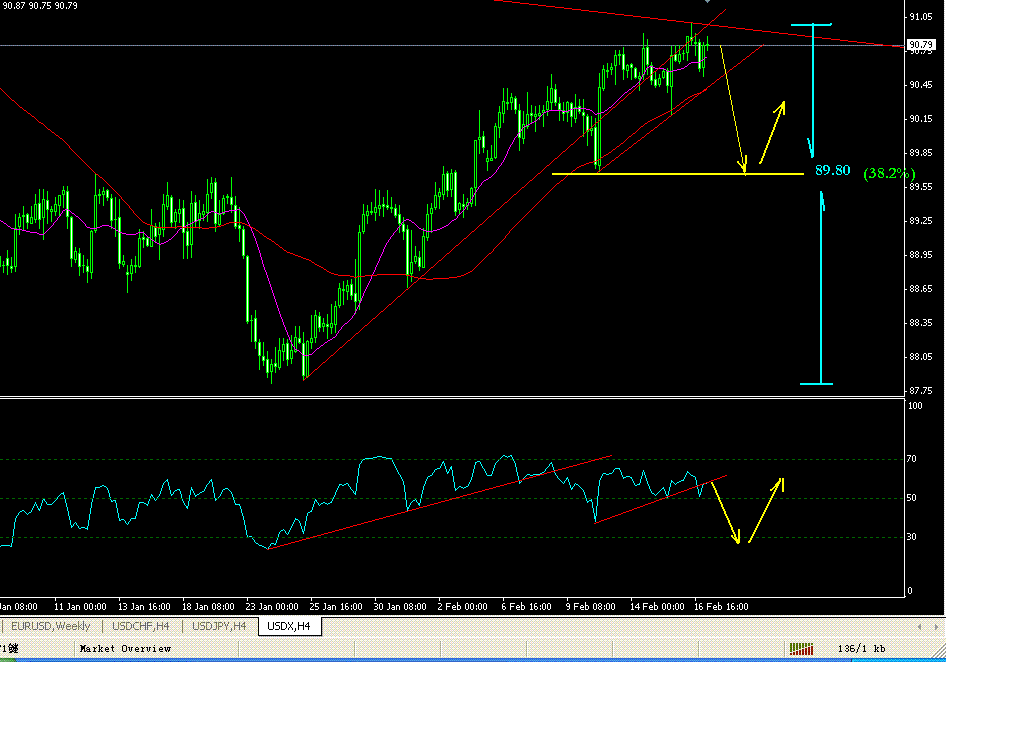Click the 88.65 price scale label
The image size is (1024, 742).
point(921,289)
